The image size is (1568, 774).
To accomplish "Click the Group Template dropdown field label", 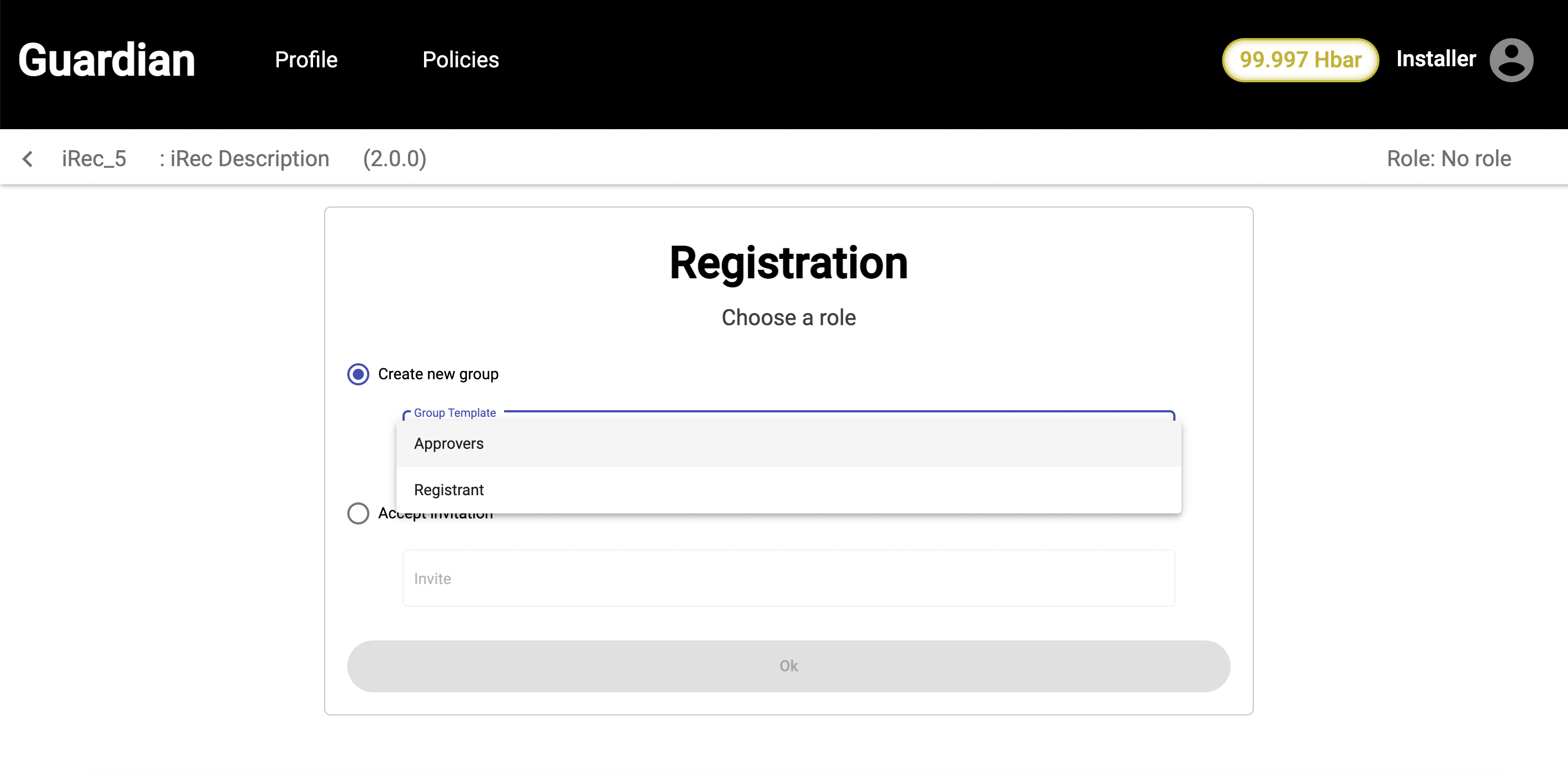I will coord(455,412).
